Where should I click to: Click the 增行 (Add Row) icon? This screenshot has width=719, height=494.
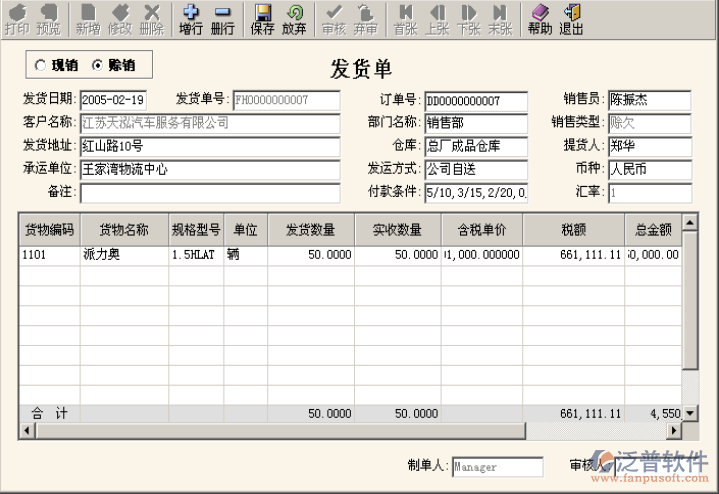(191, 19)
